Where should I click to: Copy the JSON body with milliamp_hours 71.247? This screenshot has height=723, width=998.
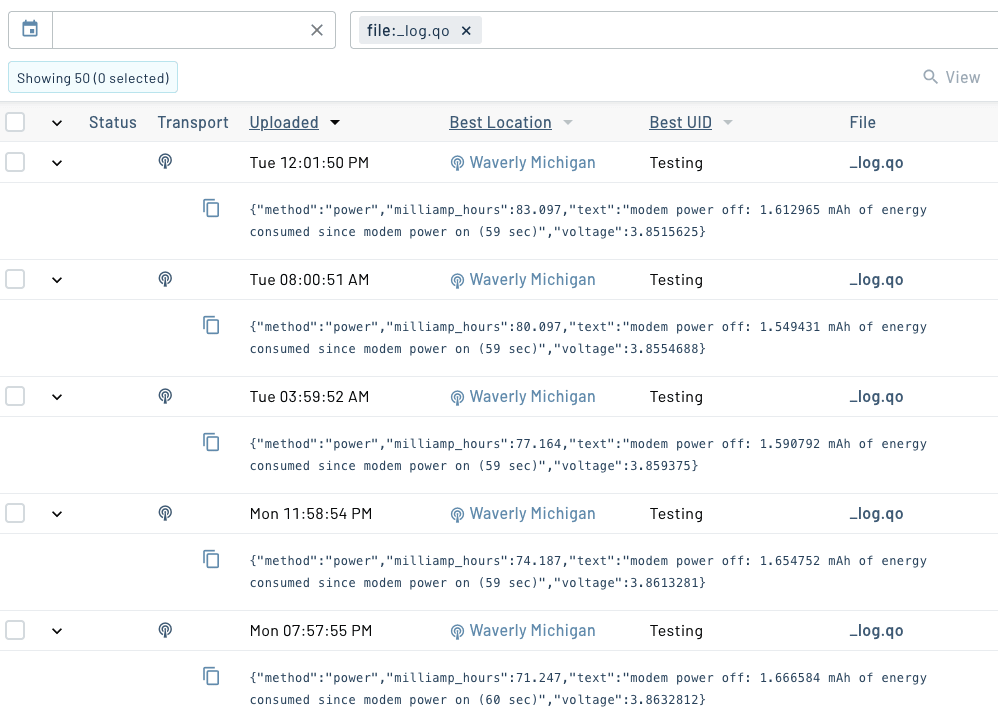[211, 677]
